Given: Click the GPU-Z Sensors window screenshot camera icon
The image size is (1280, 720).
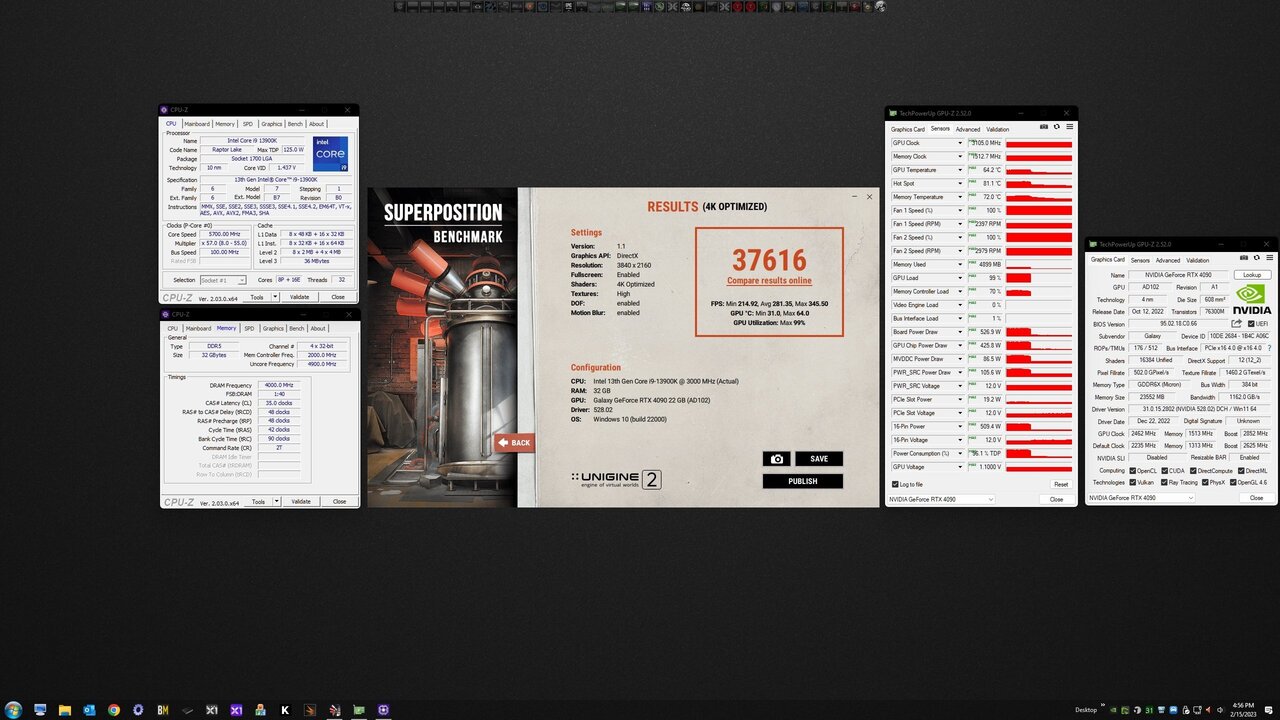Looking at the screenshot, I should coord(1044,127).
